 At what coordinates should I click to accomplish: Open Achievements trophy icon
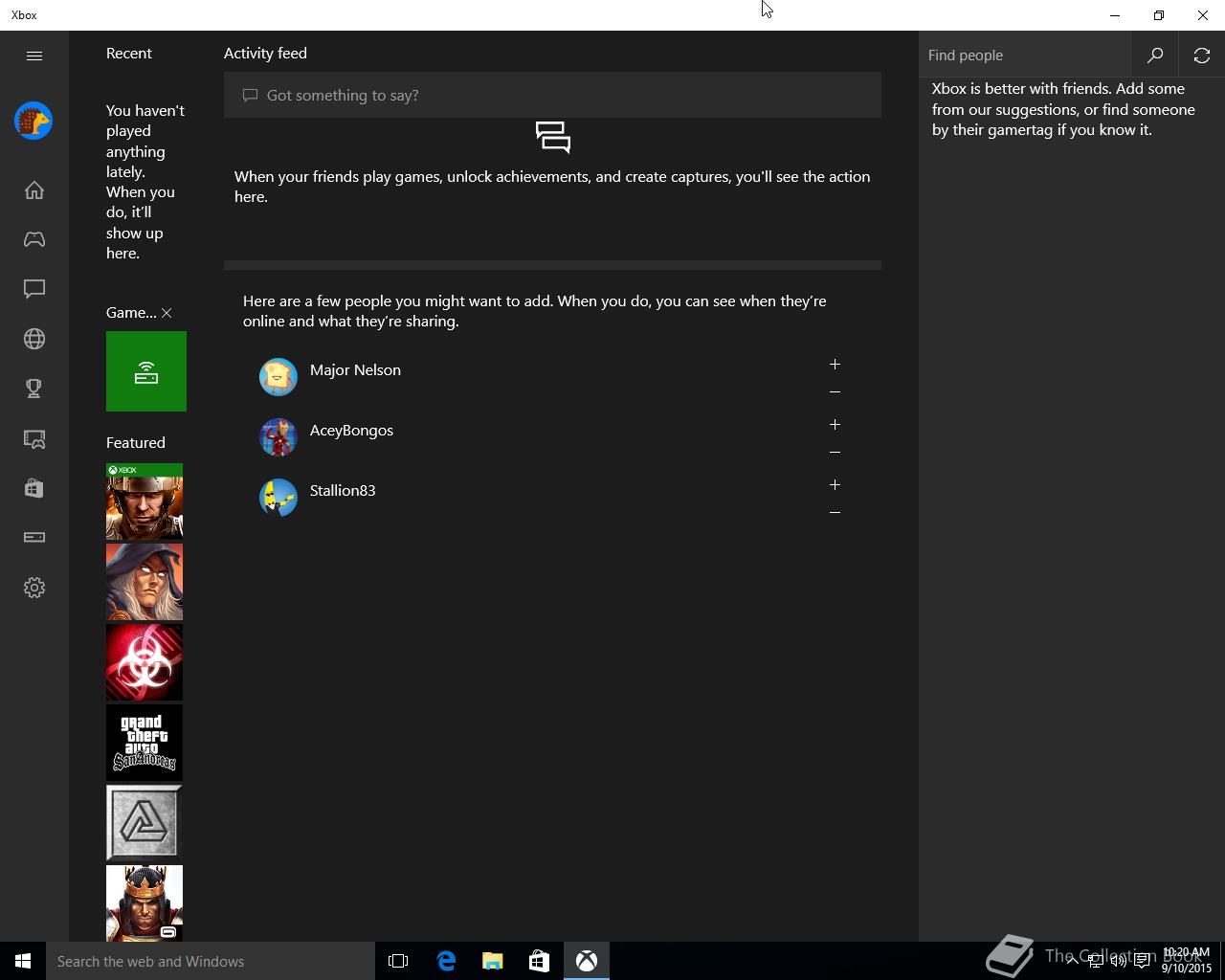pyautogui.click(x=34, y=389)
